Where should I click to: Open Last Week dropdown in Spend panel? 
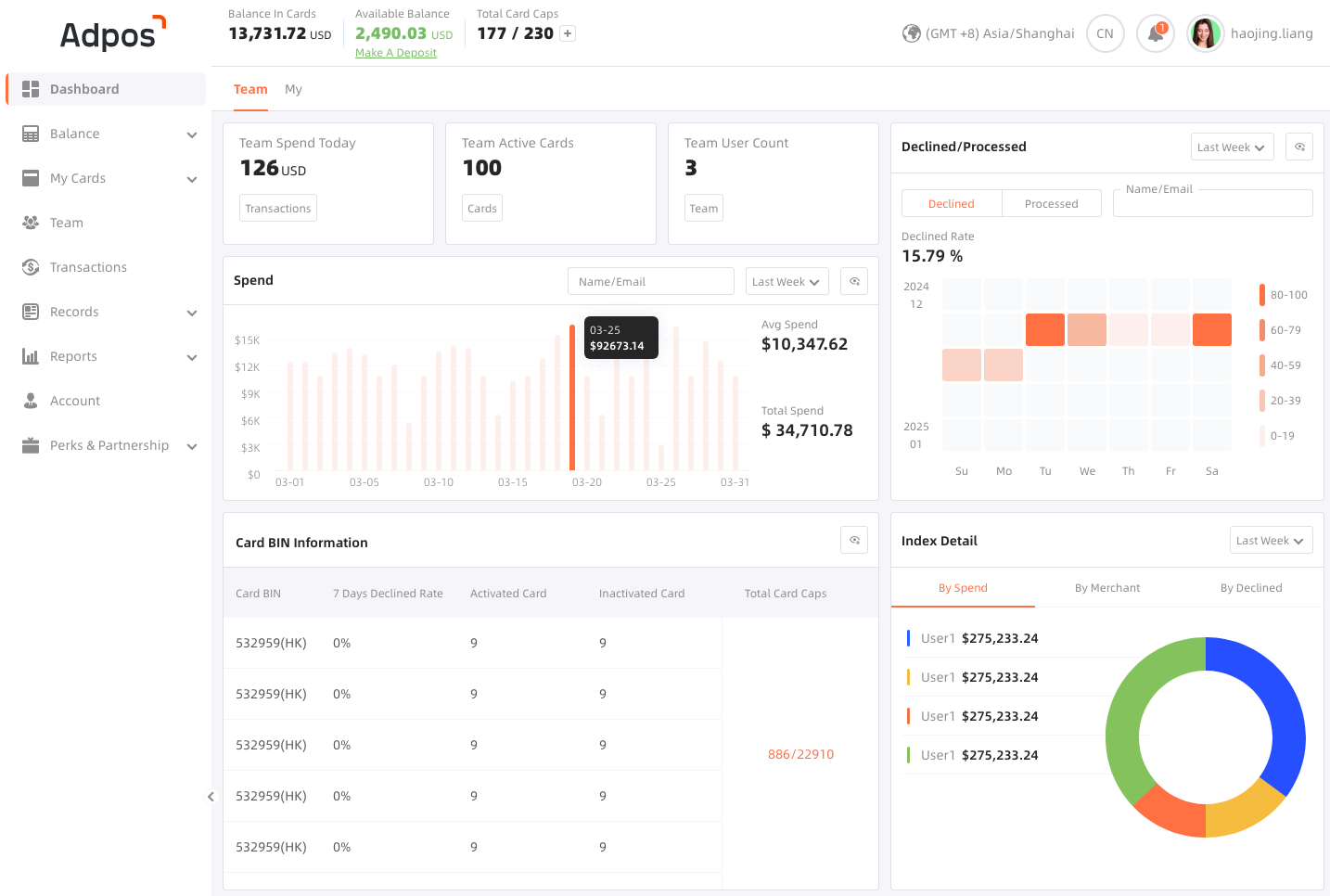click(x=786, y=282)
